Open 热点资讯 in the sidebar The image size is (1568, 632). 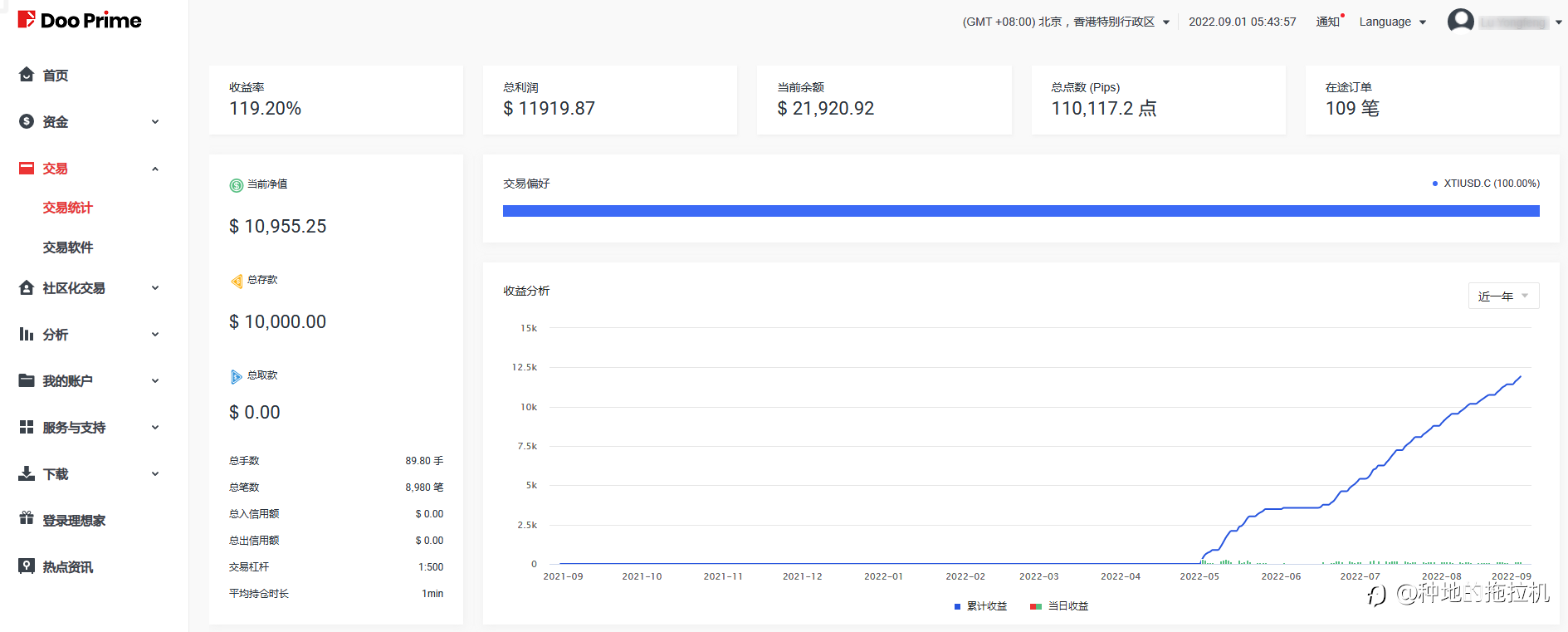[68, 567]
